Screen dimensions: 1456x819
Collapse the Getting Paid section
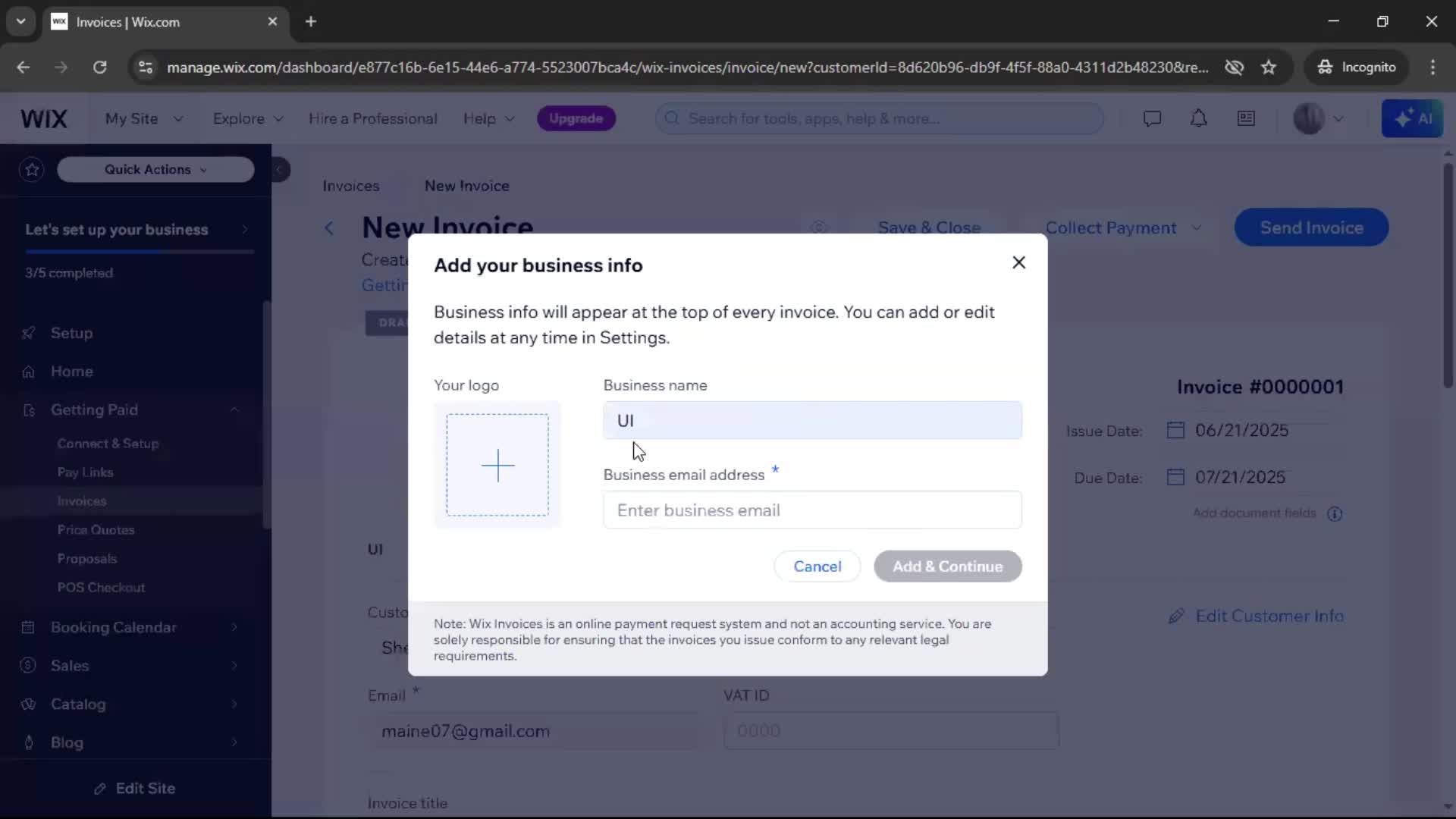234,410
